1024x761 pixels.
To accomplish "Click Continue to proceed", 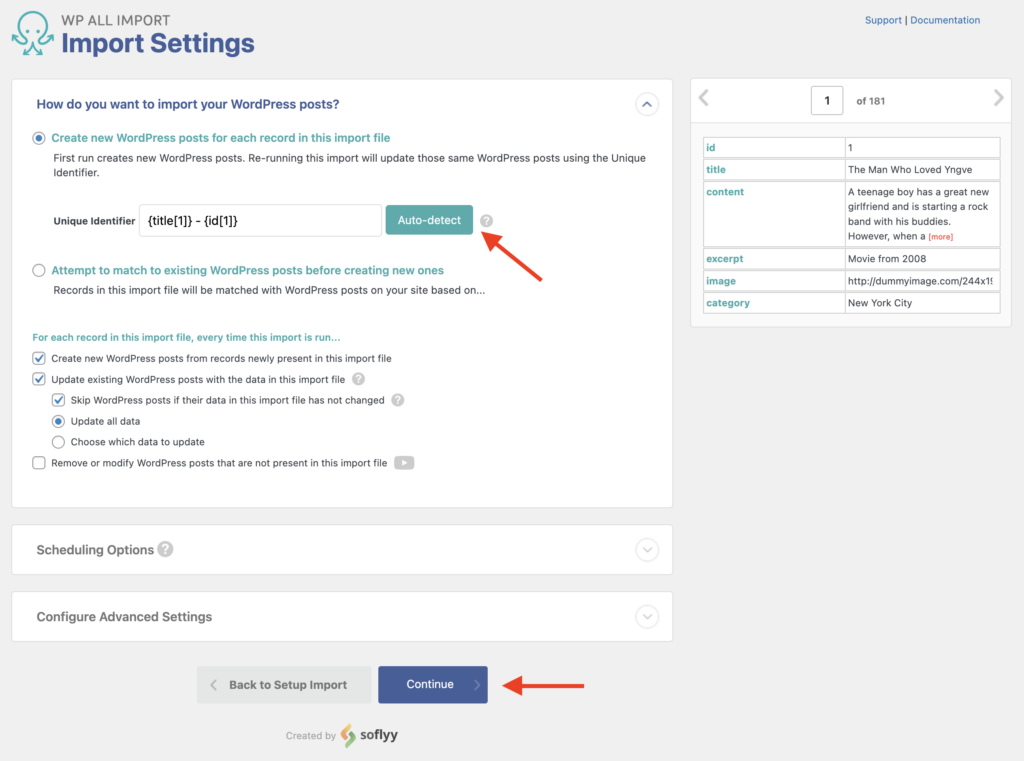I will pyautogui.click(x=432, y=684).
